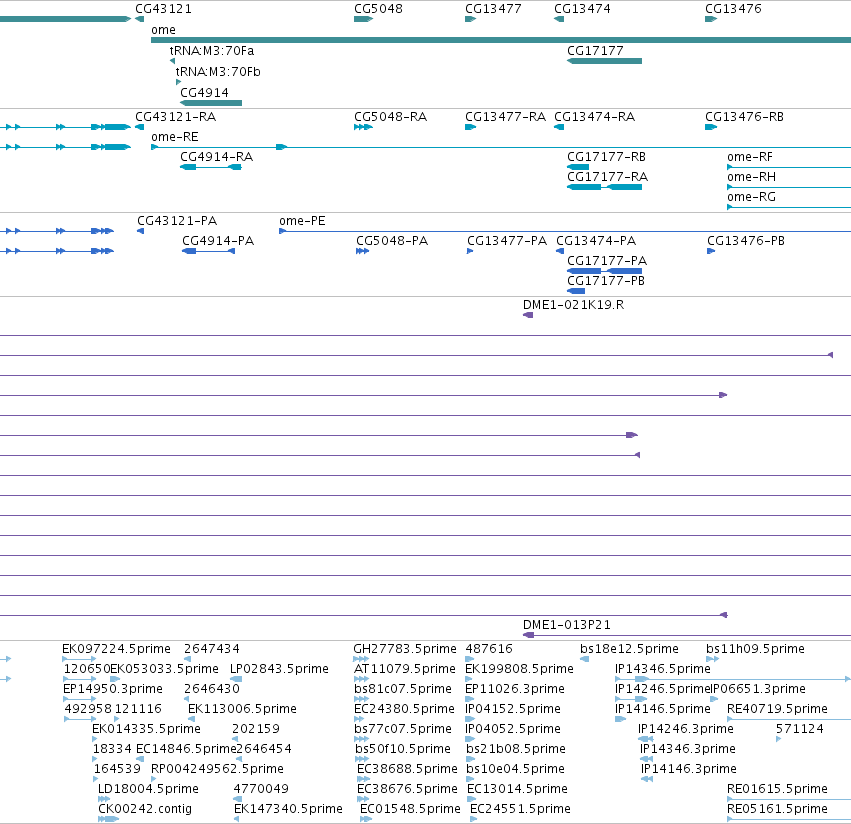Viewport: 851px width, 824px height.
Task: Select the ome-RG transcript label
Action: click(x=751, y=197)
